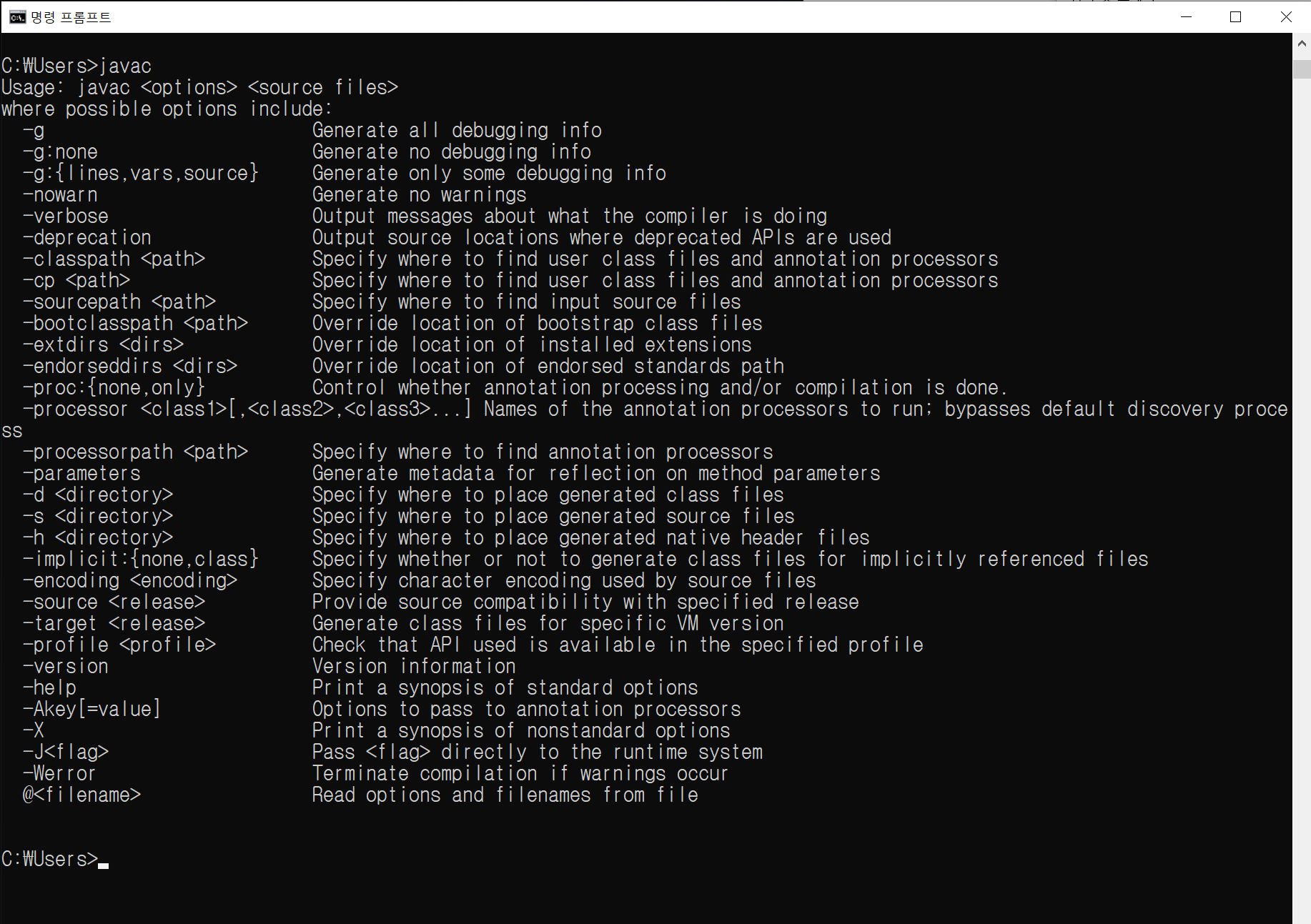Click 'Version information' description
The height and width of the screenshot is (924, 1311).
[414, 667]
